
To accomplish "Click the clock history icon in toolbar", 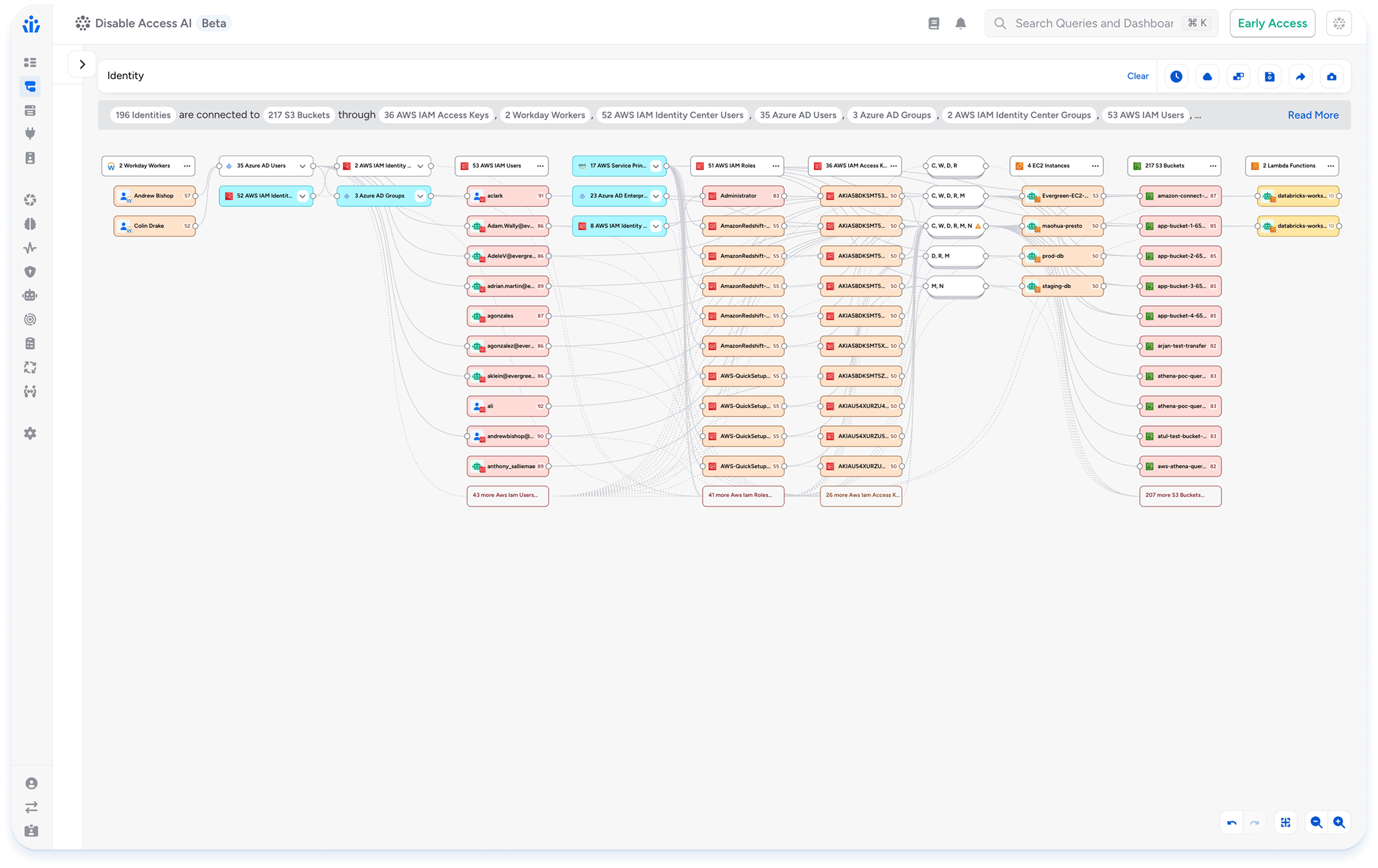I will (x=1176, y=77).
